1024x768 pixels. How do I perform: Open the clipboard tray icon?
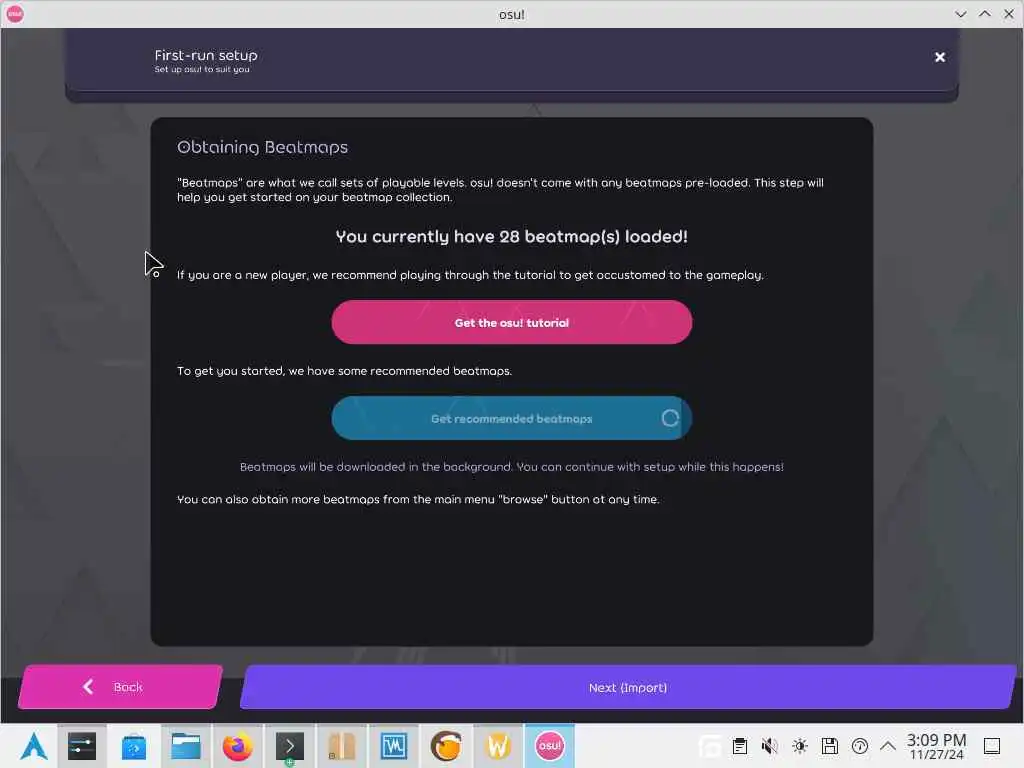[x=740, y=746]
